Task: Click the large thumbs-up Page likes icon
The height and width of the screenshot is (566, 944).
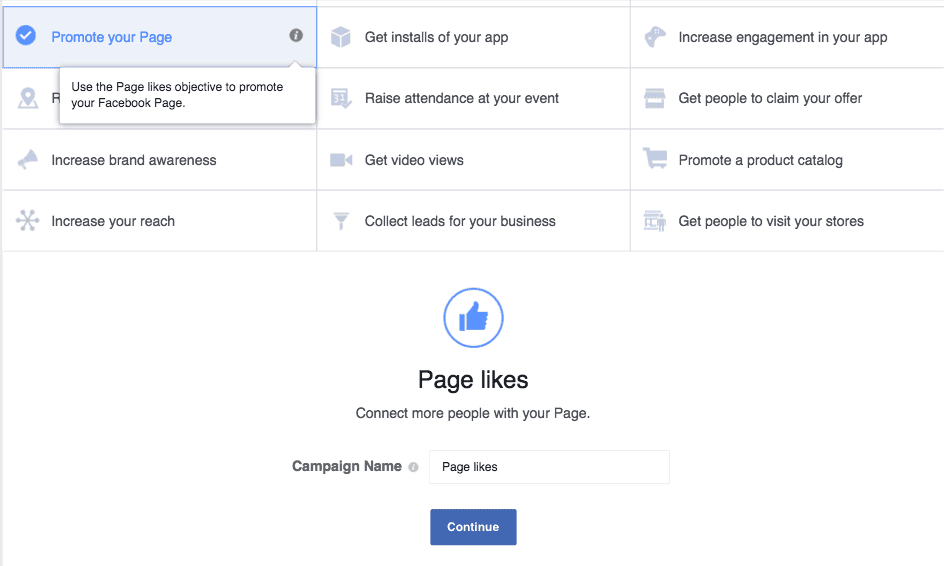Action: tap(473, 318)
